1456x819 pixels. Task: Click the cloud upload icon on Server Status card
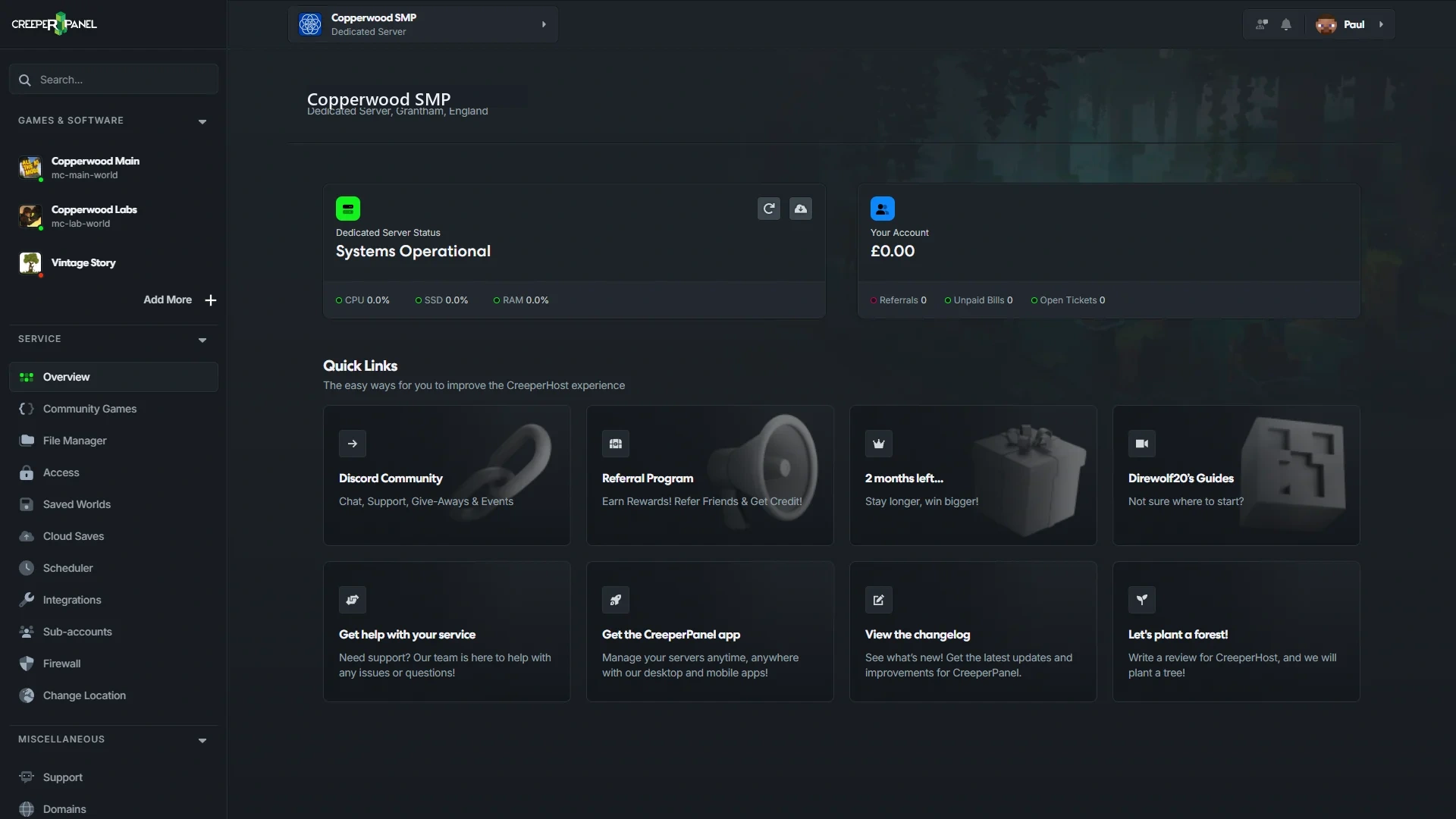pos(801,209)
